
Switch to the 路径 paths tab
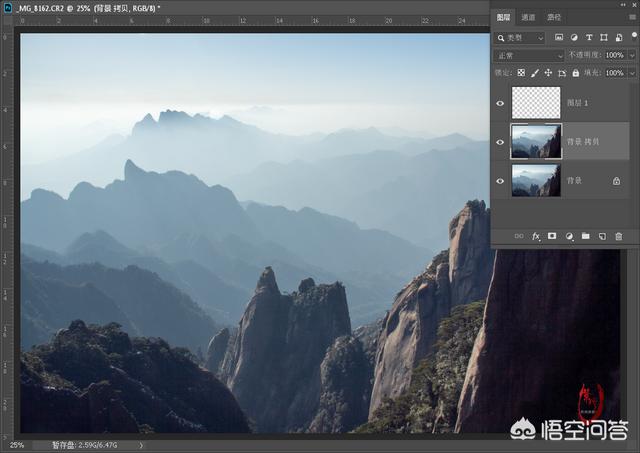coord(553,17)
